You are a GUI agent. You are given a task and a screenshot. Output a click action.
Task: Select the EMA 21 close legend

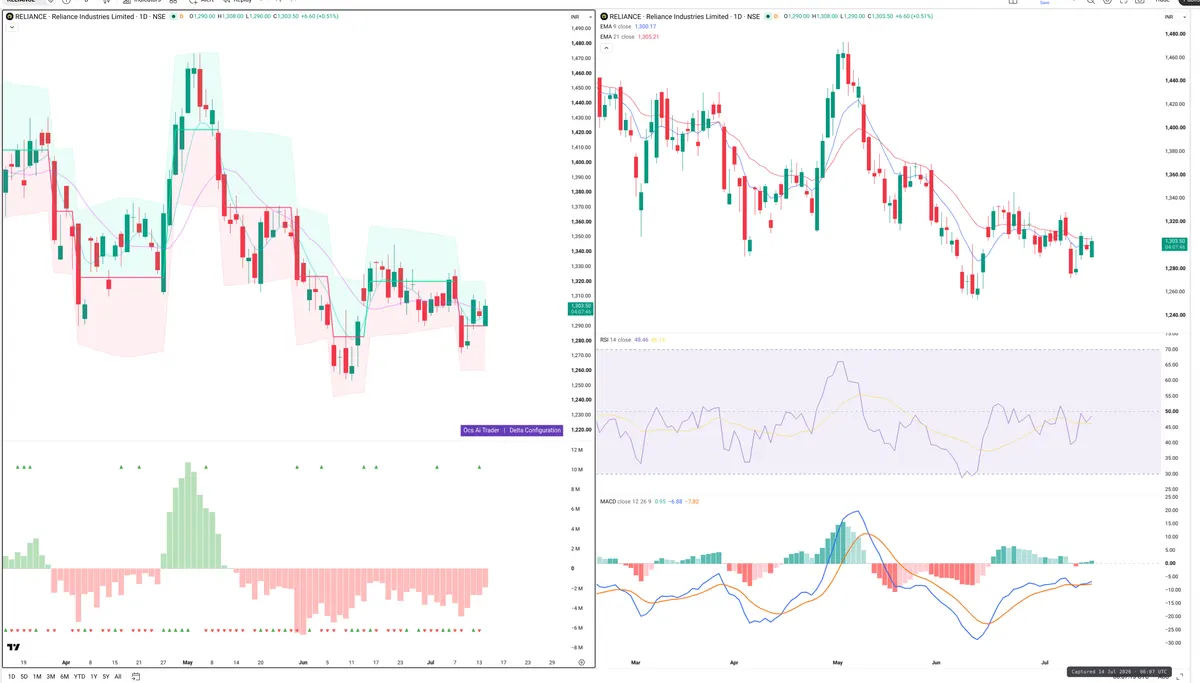click(617, 36)
